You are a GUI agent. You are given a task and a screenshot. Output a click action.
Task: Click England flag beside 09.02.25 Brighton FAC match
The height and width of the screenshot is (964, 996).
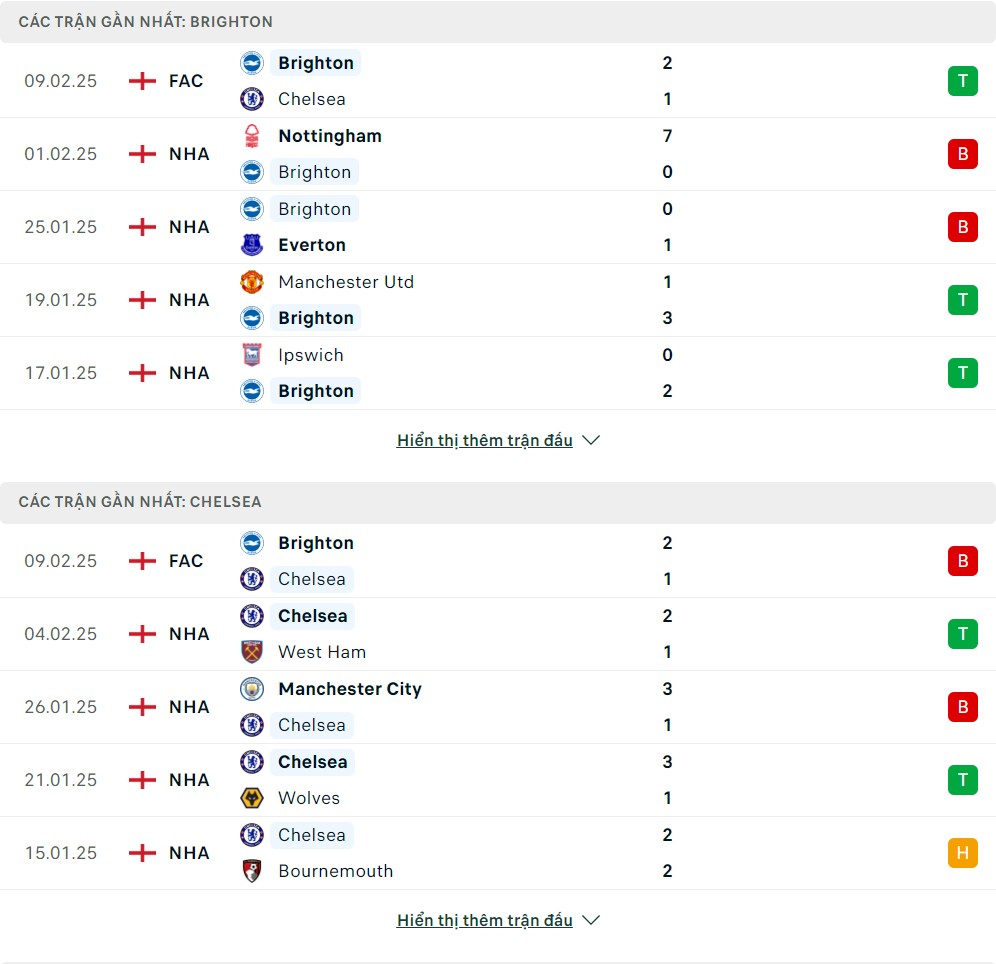pyautogui.click(x=142, y=81)
